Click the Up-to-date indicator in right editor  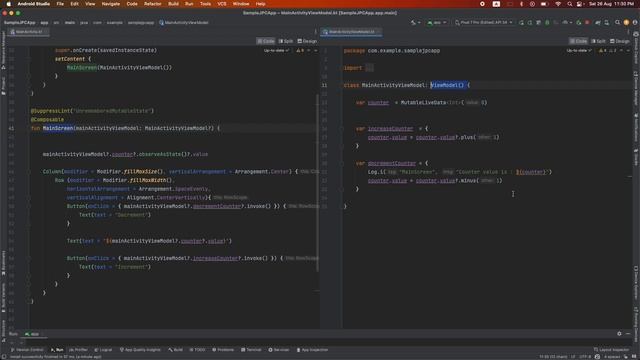pyautogui.click(x=579, y=51)
